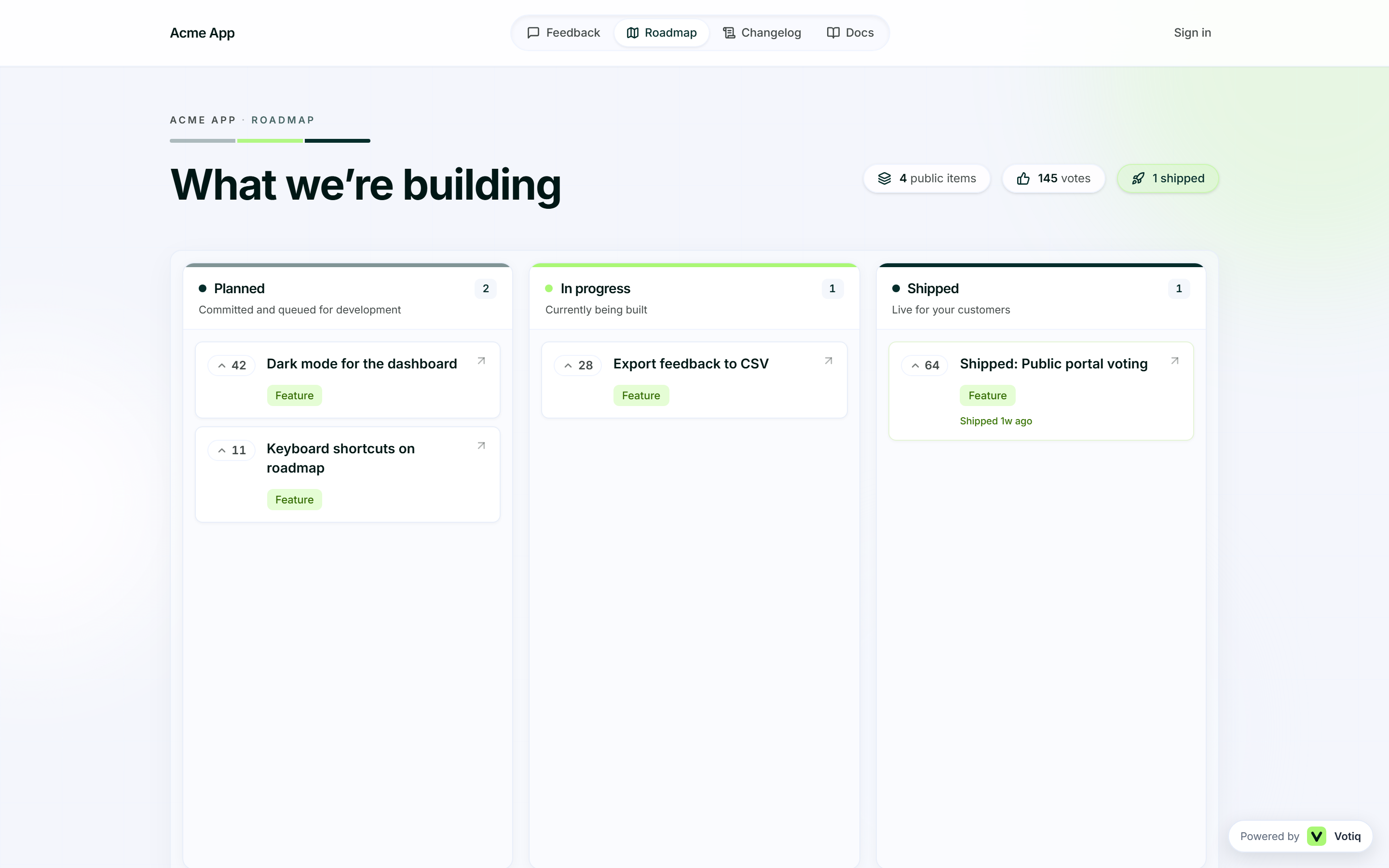The height and width of the screenshot is (868, 1389).
Task: Upvote Keyboard shortcuts on roadmap
Action: (x=231, y=450)
